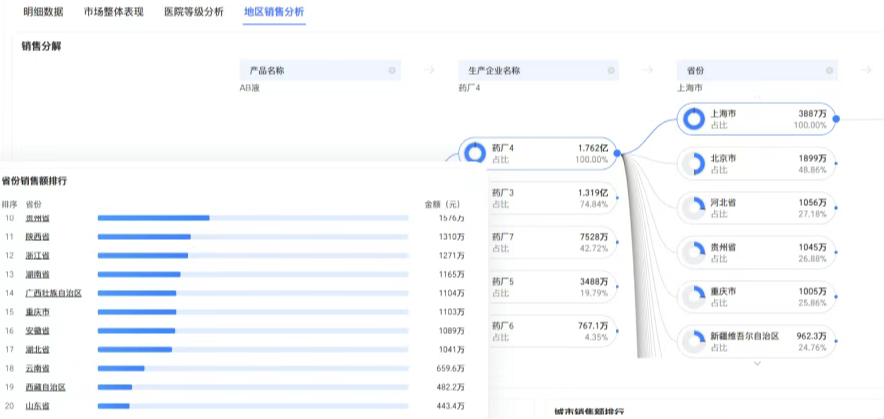Click the 陕西省 link in ranking list

click(x=39, y=236)
